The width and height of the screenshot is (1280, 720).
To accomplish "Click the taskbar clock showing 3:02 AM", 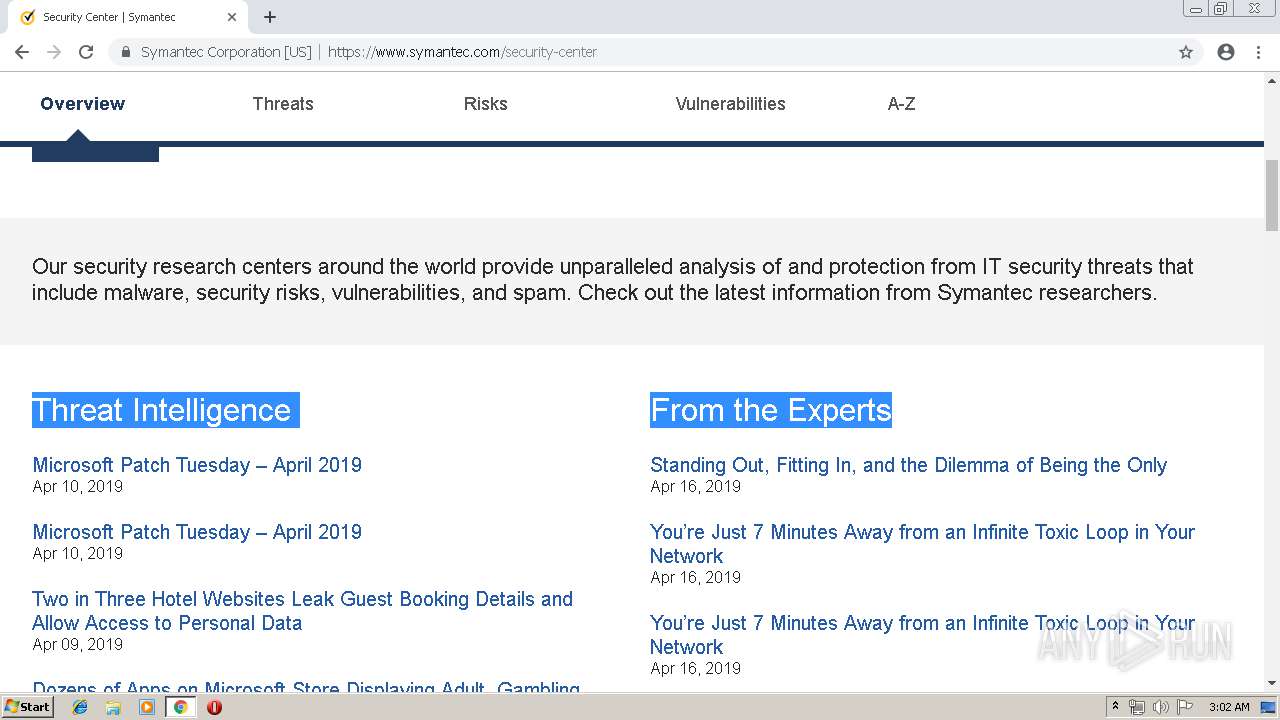I will pyautogui.click(x=1229, y=707).
